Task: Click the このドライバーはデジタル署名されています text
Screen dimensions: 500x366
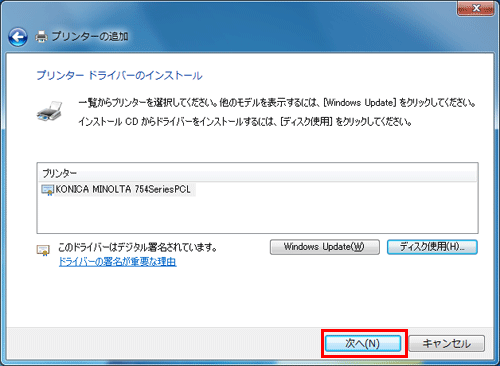Action: [138, 247]
